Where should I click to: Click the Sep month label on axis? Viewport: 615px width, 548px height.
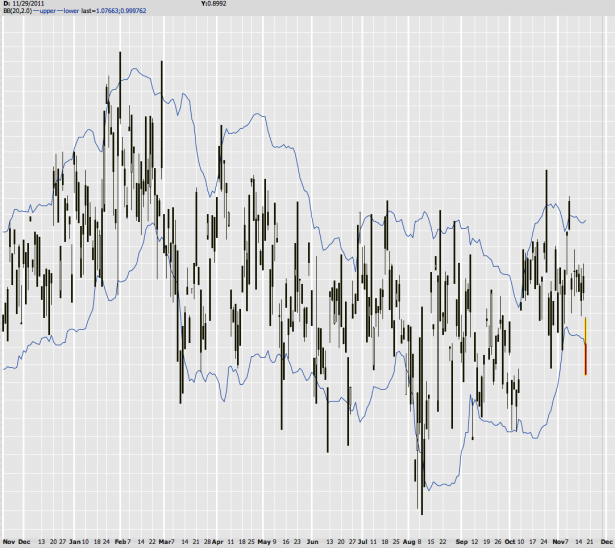click(x=462, y=542)
